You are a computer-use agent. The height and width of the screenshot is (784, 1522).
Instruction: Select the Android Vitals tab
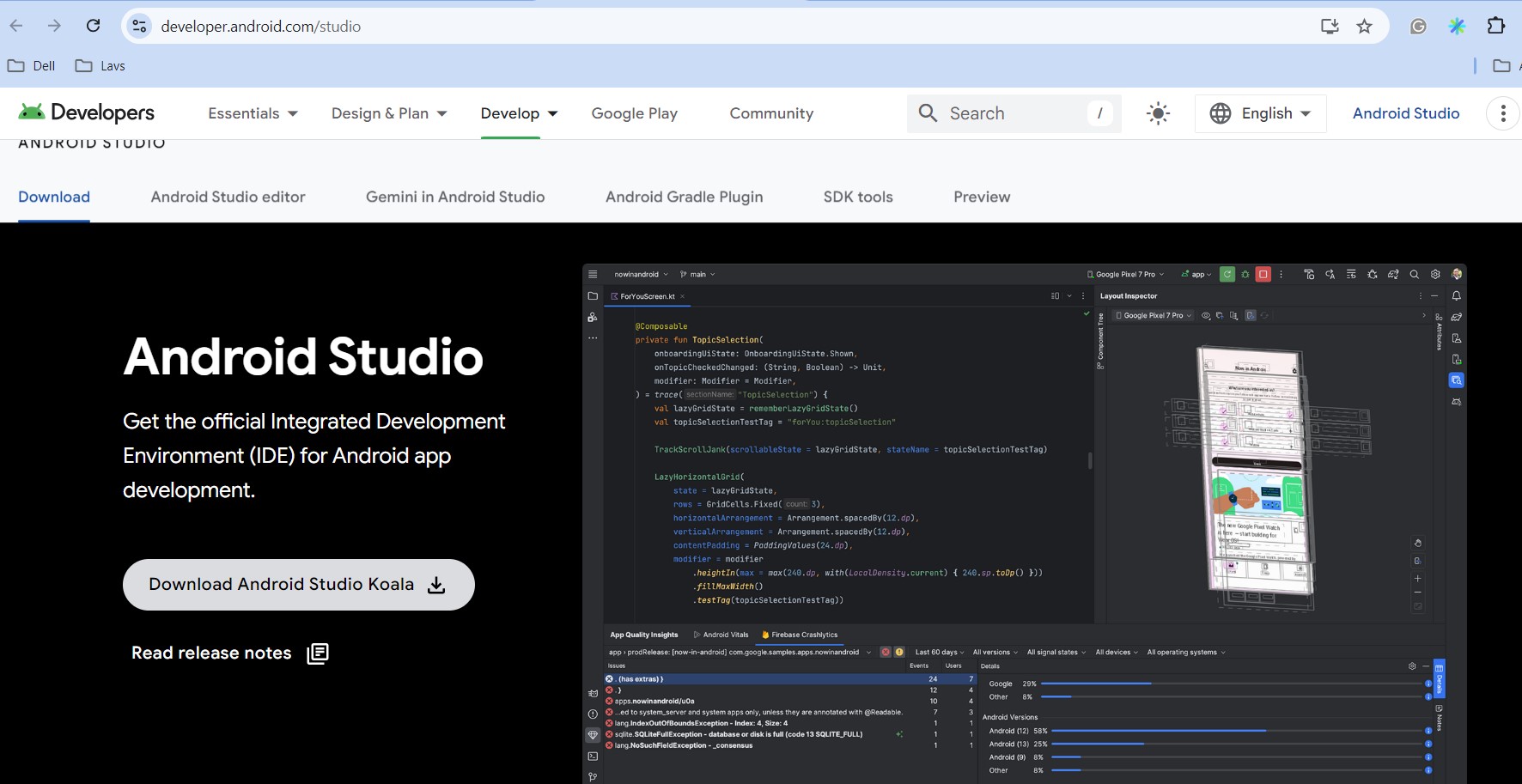pos(721,635)
